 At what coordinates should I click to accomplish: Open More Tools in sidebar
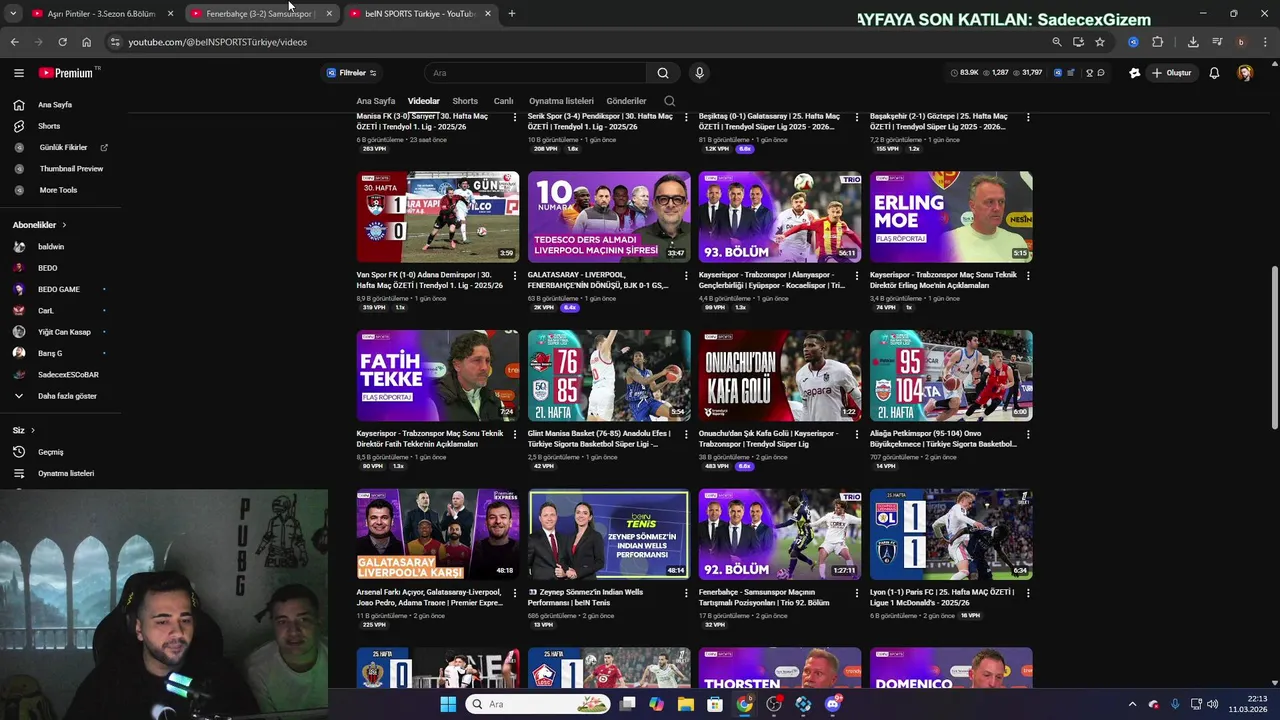point(58,190)
